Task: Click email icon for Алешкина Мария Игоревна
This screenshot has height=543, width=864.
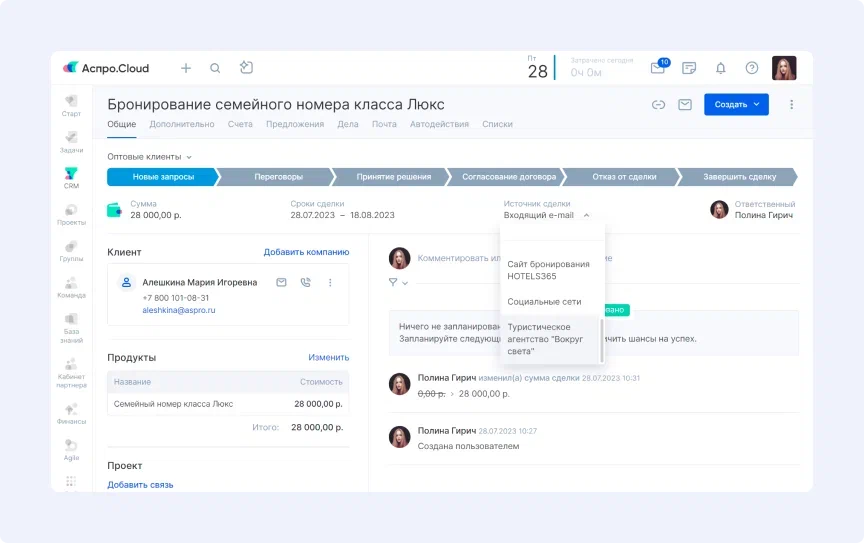Action: coord(281,282)
